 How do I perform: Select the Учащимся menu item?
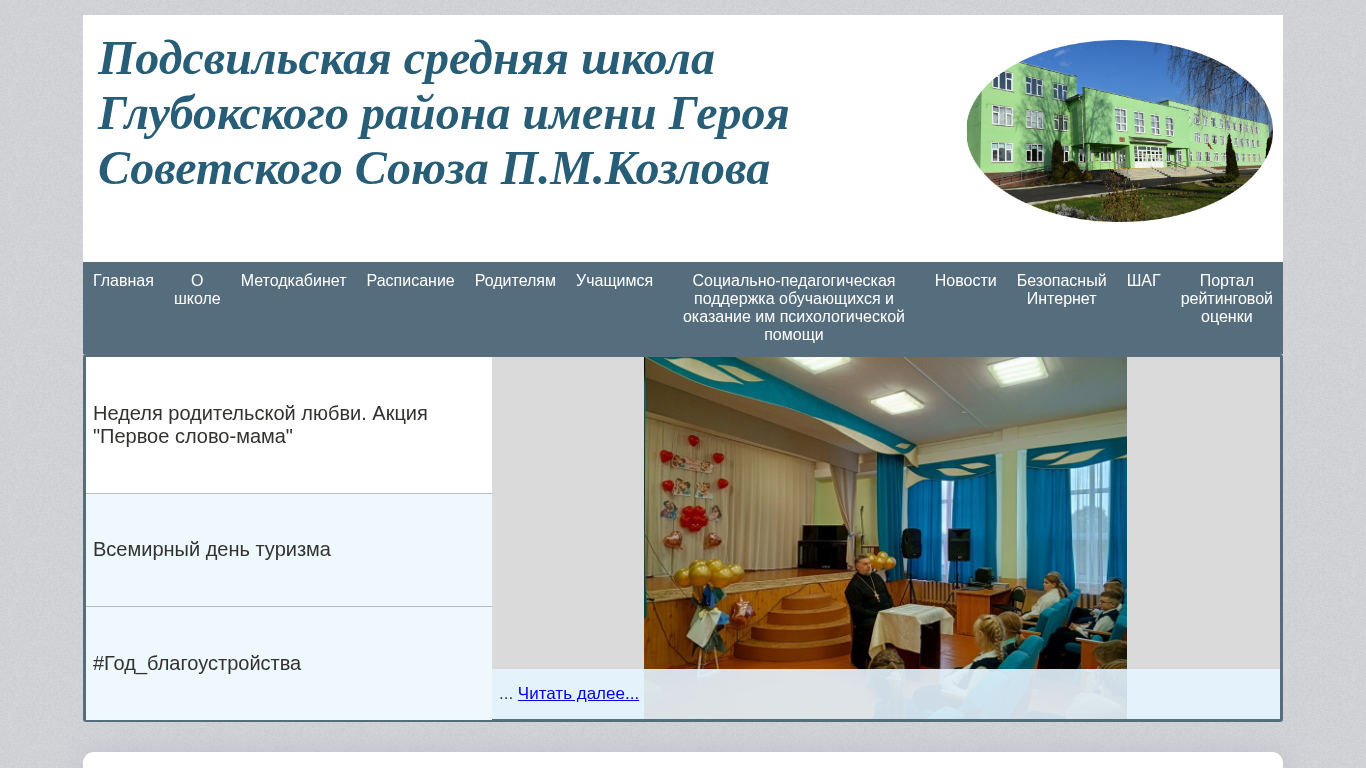pyautogui.click(x=614, y=281)
